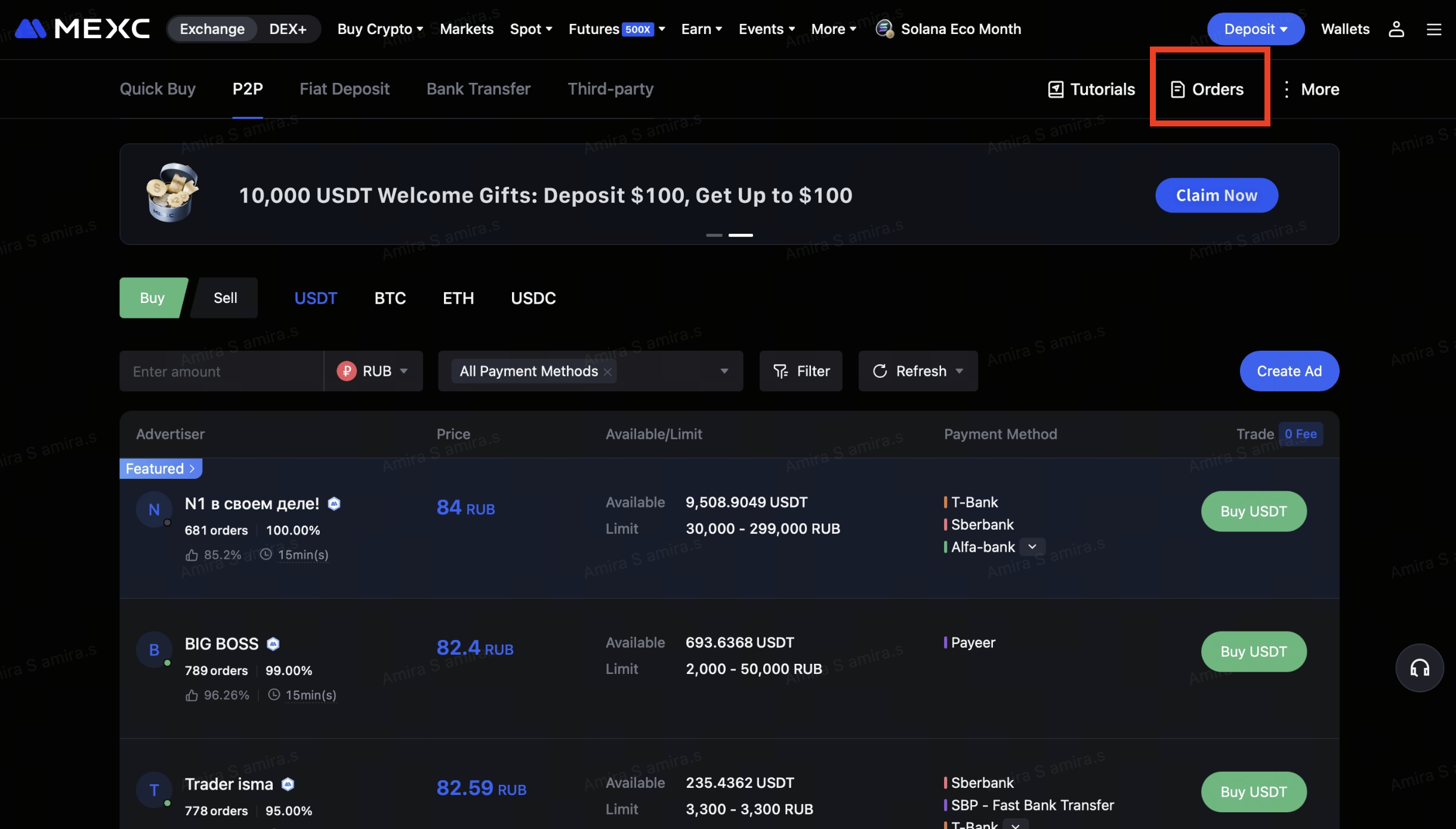This screenshot has height=829, width=1456.
Task: Click the MEXC logo icon
Action: [31, 28]
